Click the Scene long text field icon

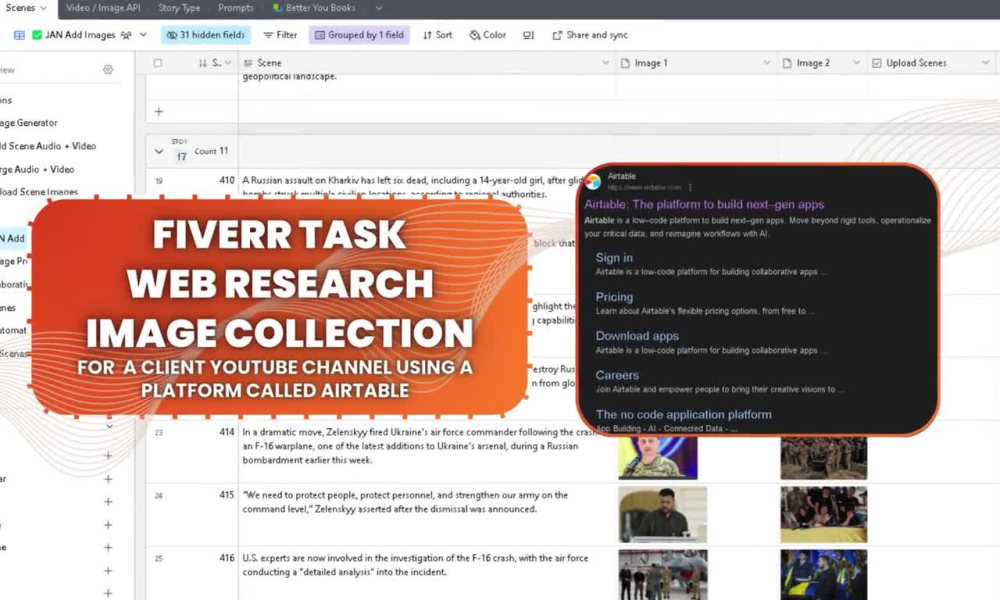tap(248, 63)
